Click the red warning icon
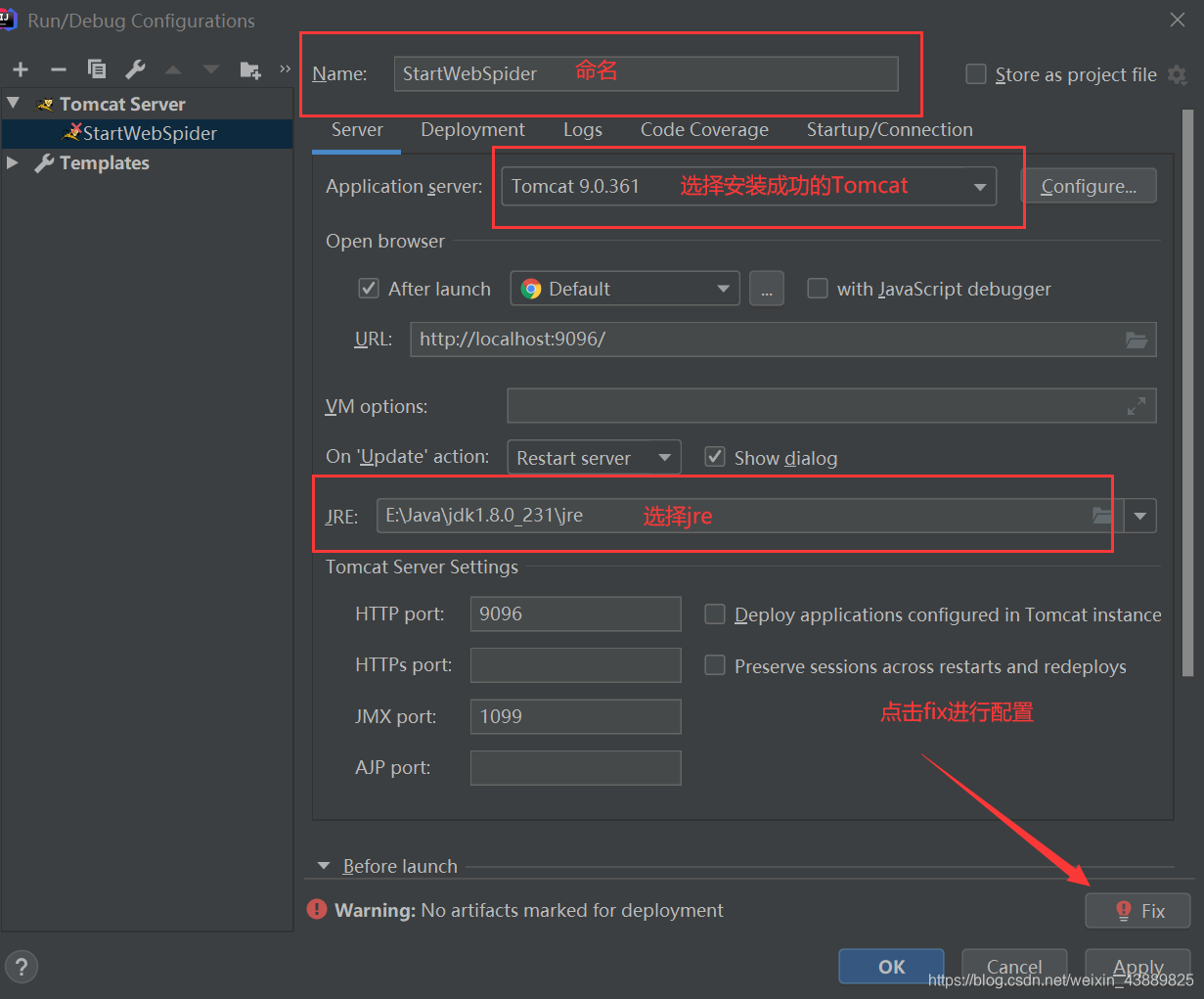 click(x=317, y=909)
